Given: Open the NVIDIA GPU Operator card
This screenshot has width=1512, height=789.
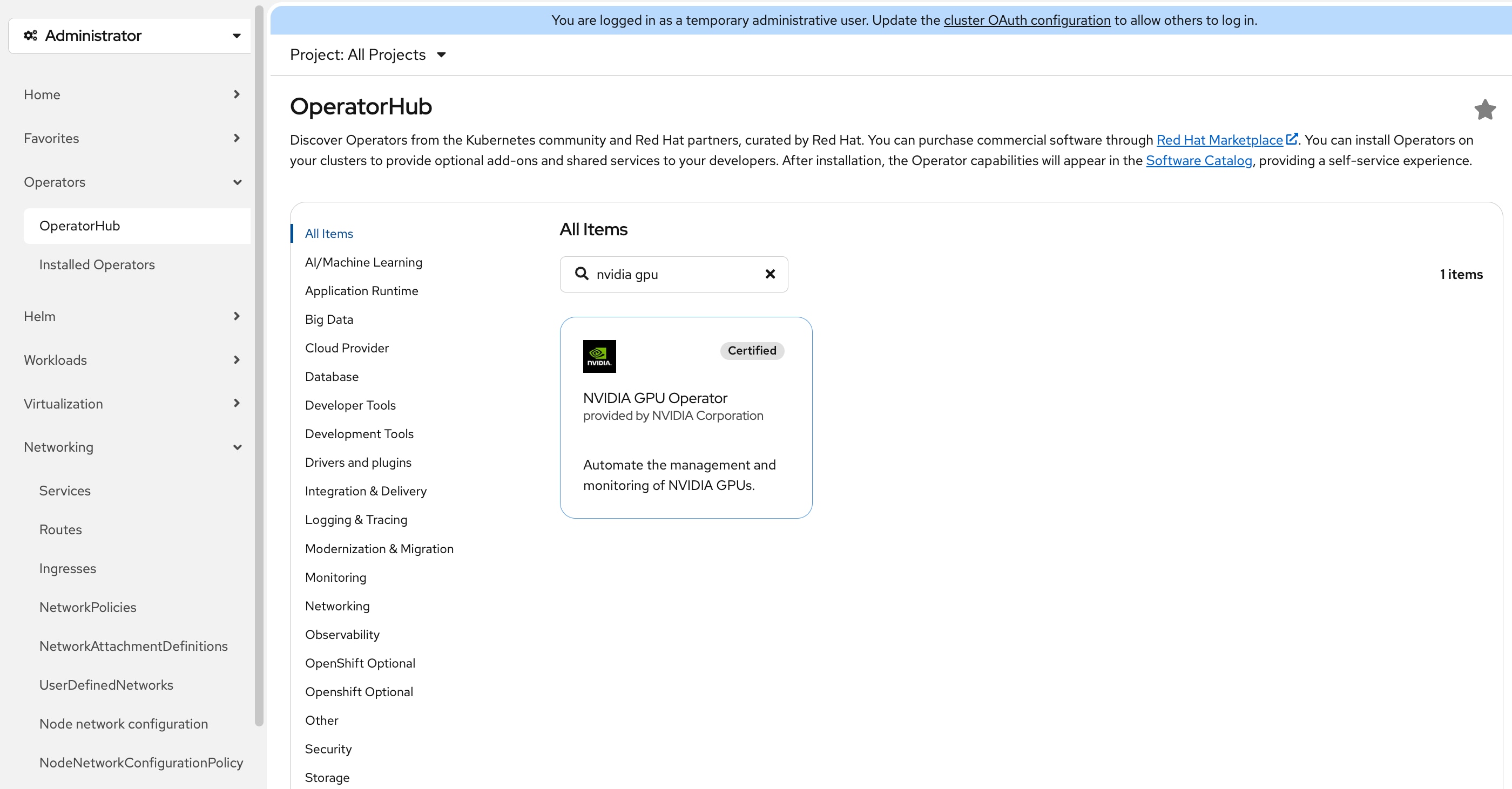Looking at the screenshot, I should (686, 417).
